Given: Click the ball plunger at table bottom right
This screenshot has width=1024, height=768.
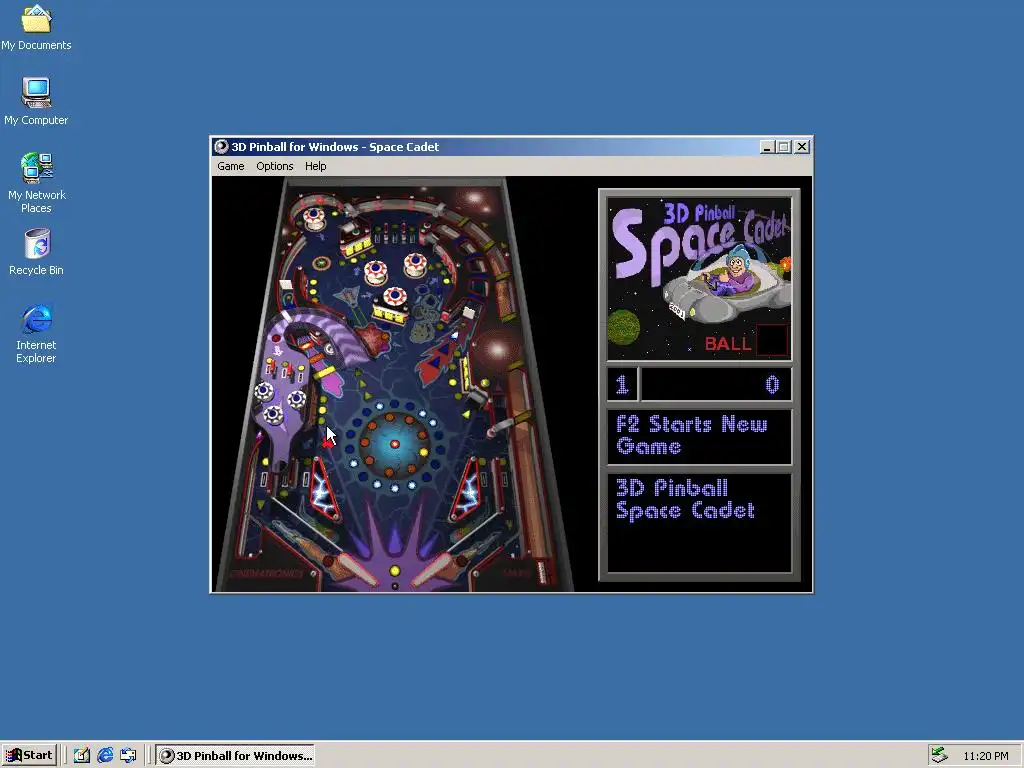Looking at the screenshot, I should (x=541, y=572).
